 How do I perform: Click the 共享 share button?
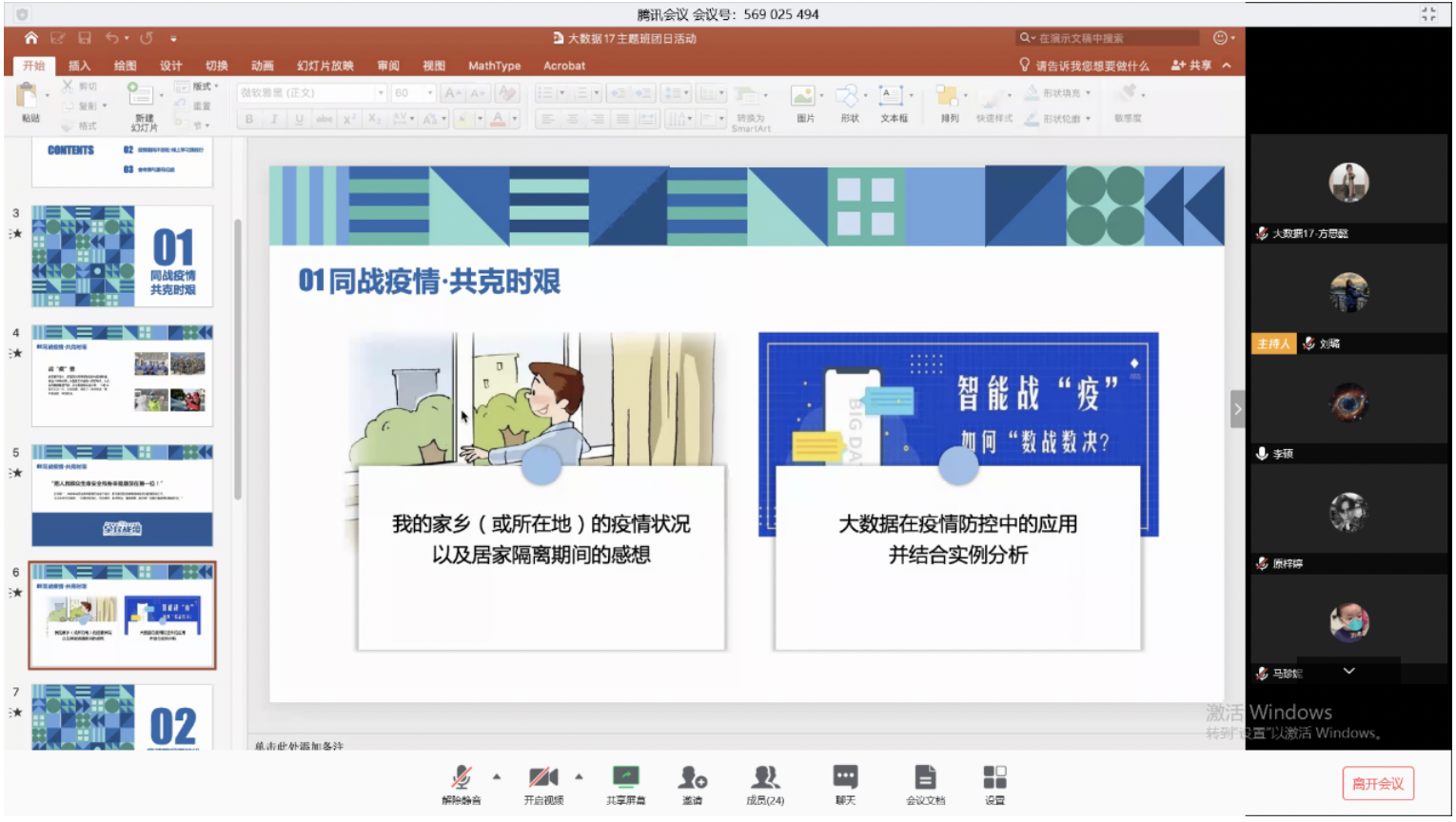point(1191,66)
